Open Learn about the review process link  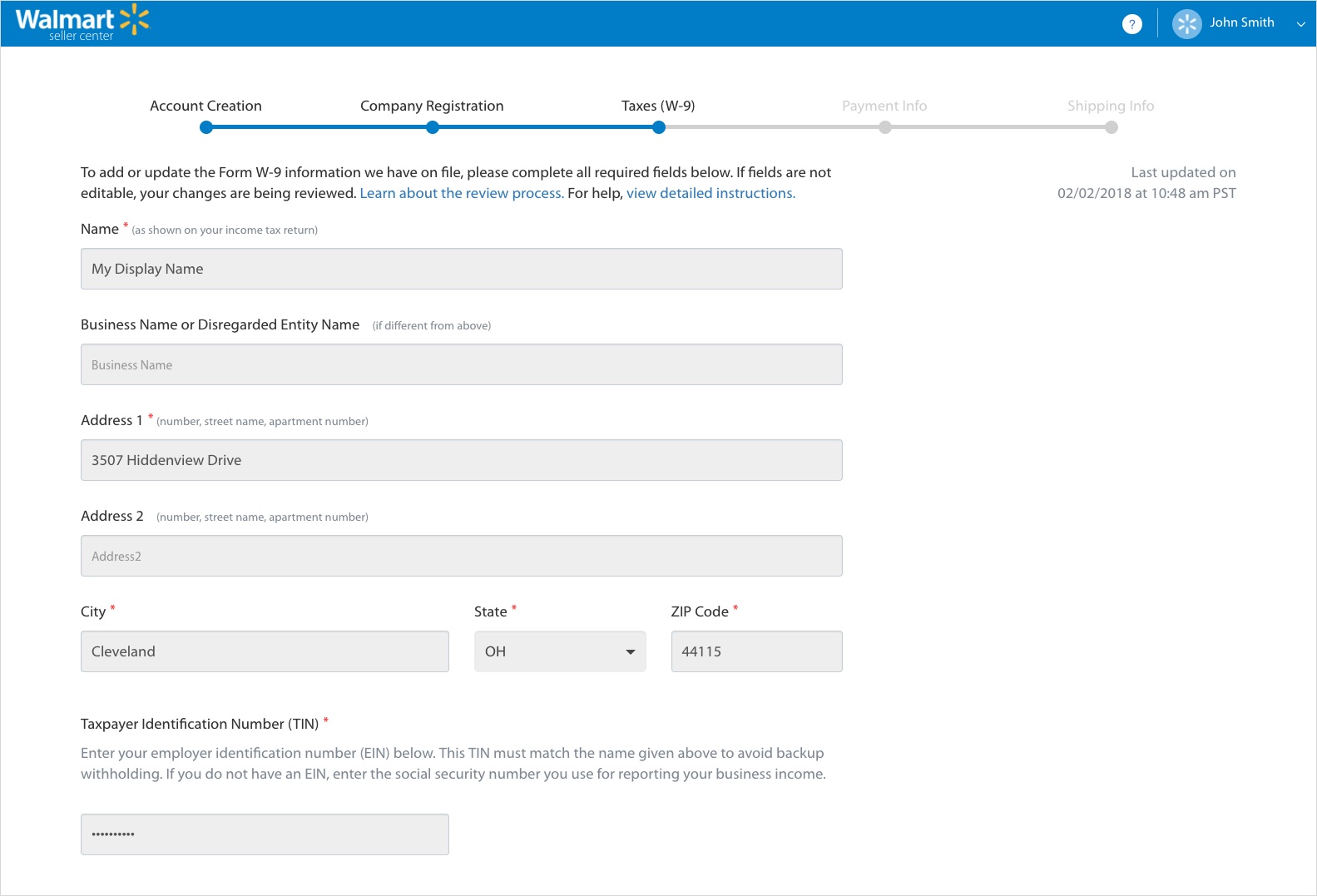click(461, 193)
